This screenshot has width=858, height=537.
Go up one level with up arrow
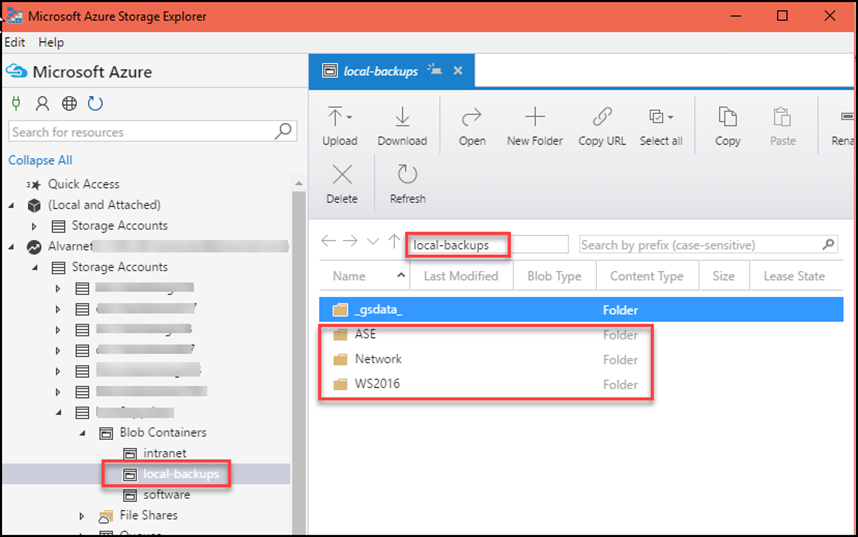click(x=394, y=241)
